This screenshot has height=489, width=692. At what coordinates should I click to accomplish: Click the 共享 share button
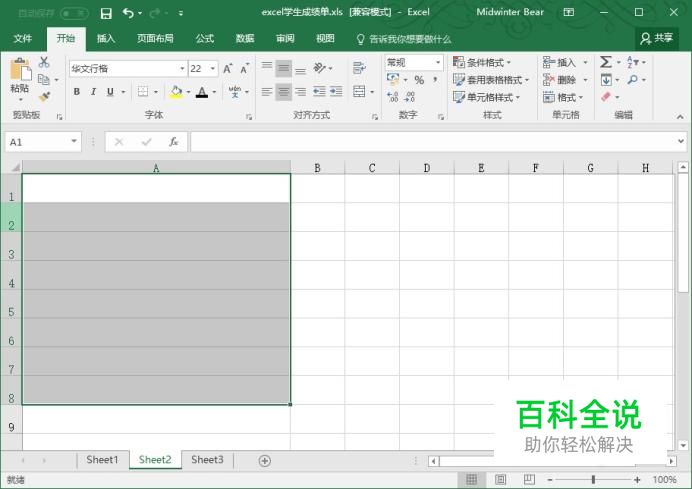657,38
